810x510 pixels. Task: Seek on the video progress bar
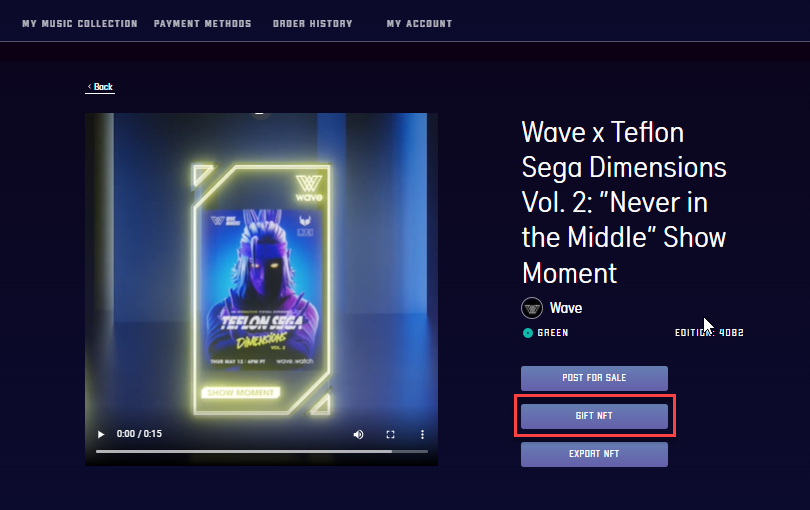tap(261, 451)
